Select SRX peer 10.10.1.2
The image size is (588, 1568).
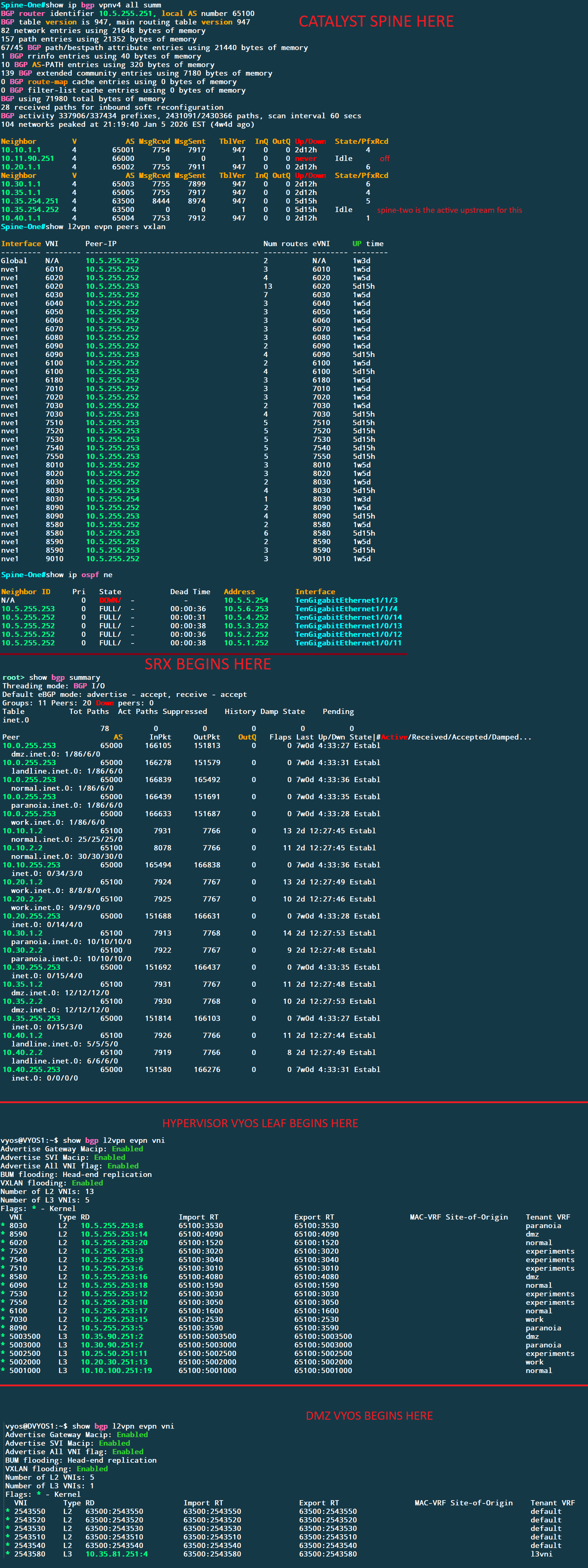[x=23, y=831]
